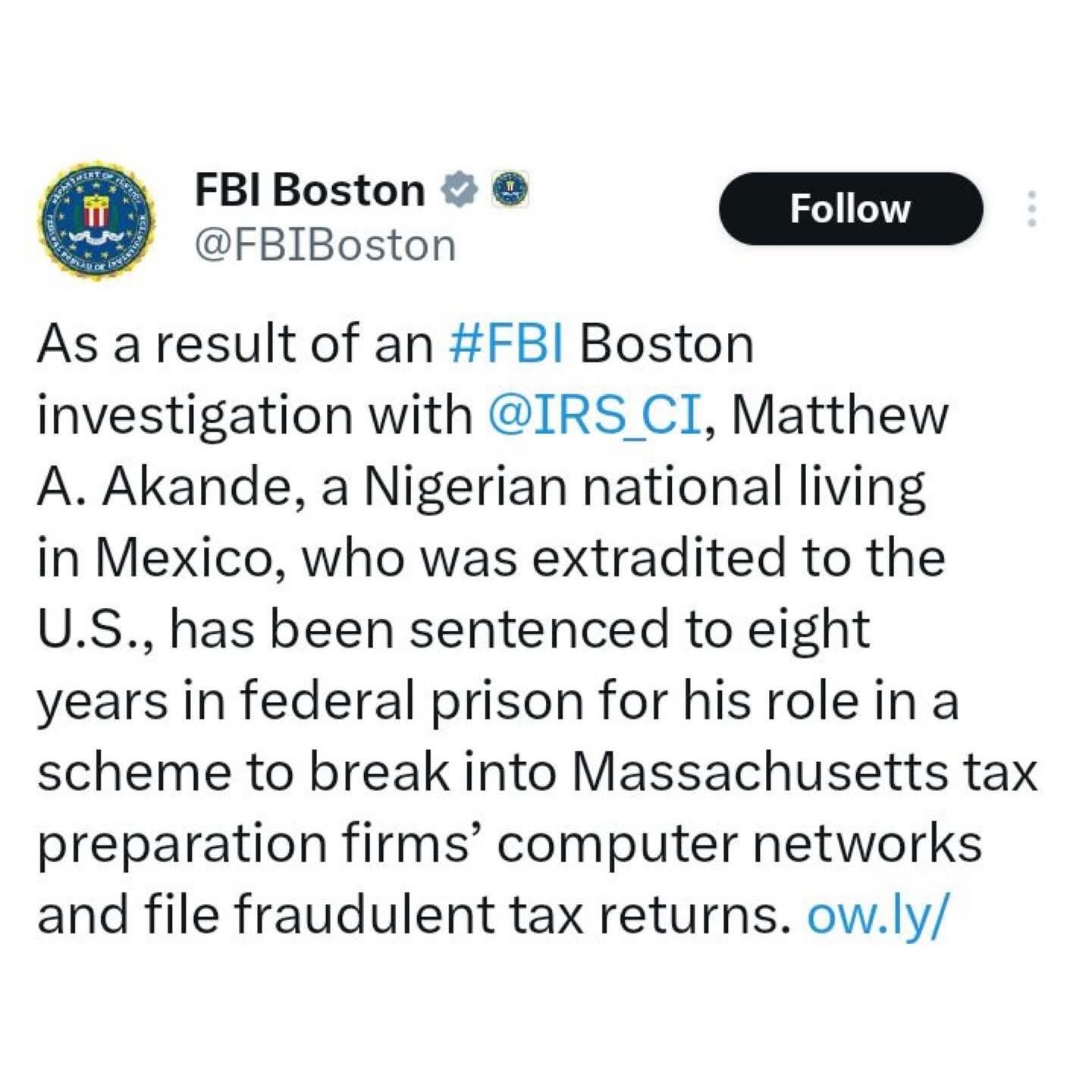
Task: Click the words 'computer networks' in the tweet
Action: 739,843
